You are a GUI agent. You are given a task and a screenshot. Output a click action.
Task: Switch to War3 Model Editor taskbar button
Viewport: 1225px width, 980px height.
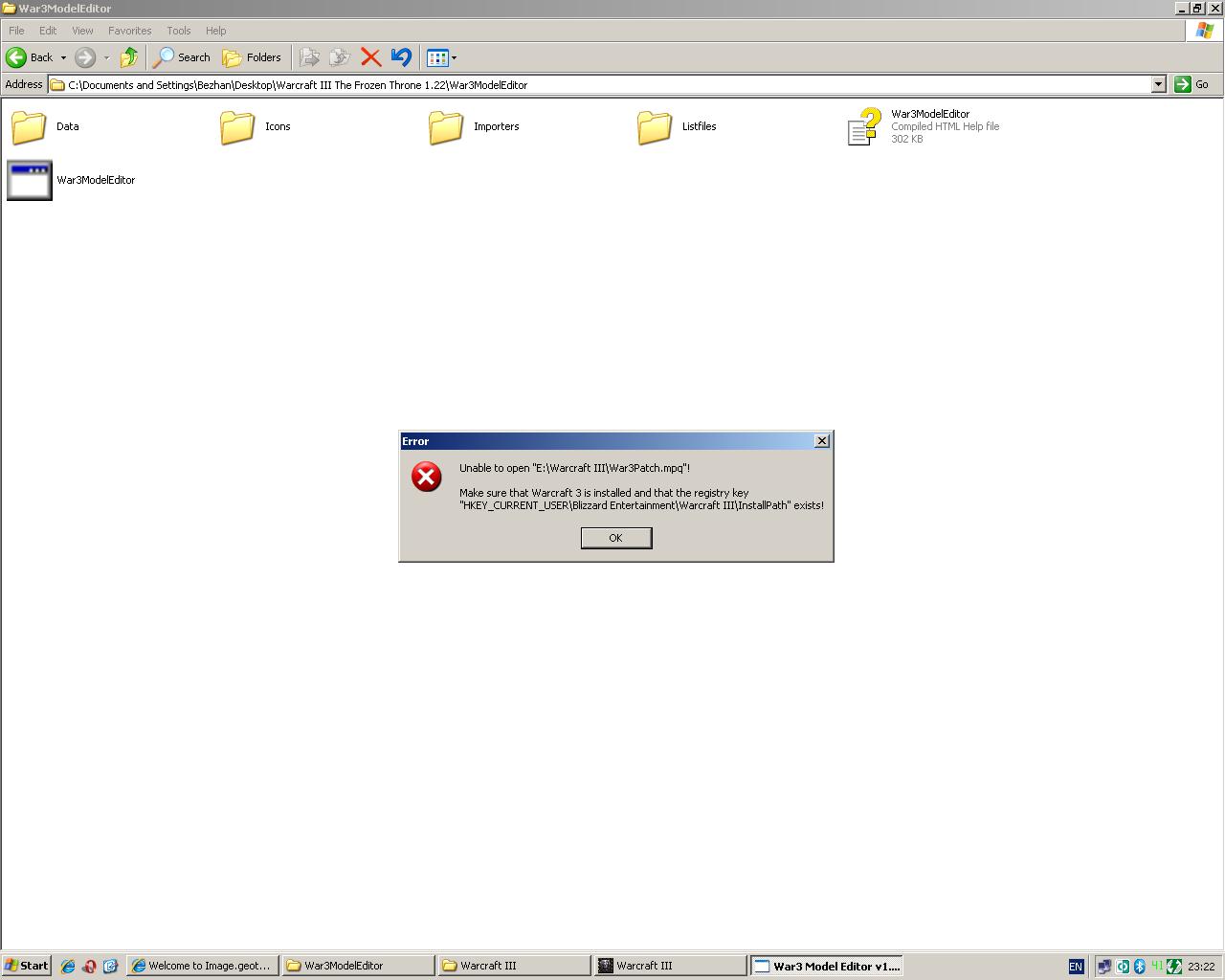[x=827, y=966]
